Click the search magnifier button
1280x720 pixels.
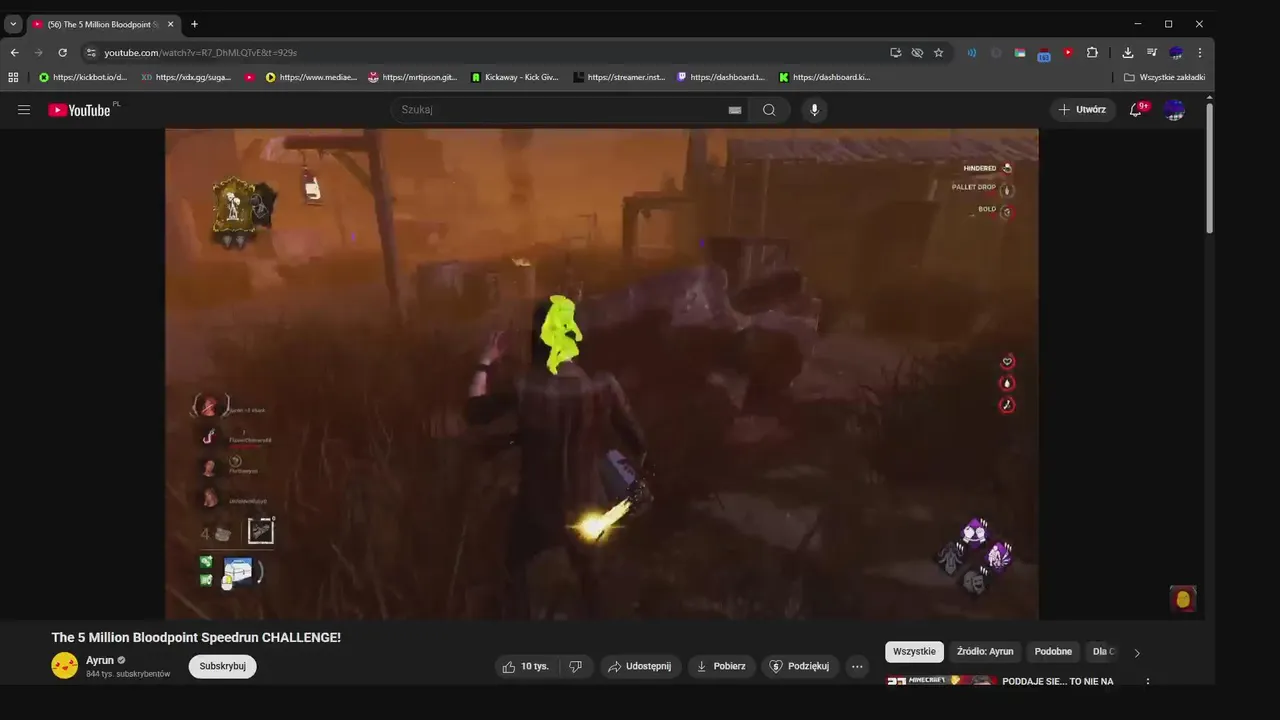pyautogui.click(x=769, y=110)
